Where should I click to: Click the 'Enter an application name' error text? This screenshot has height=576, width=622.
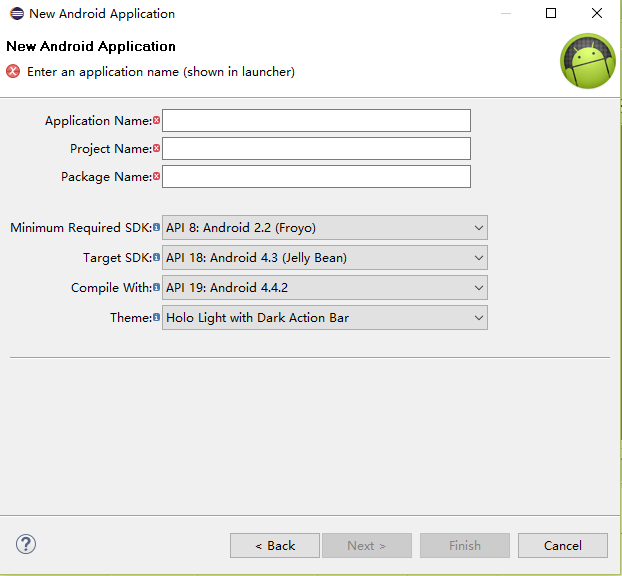tap(161, 72)
